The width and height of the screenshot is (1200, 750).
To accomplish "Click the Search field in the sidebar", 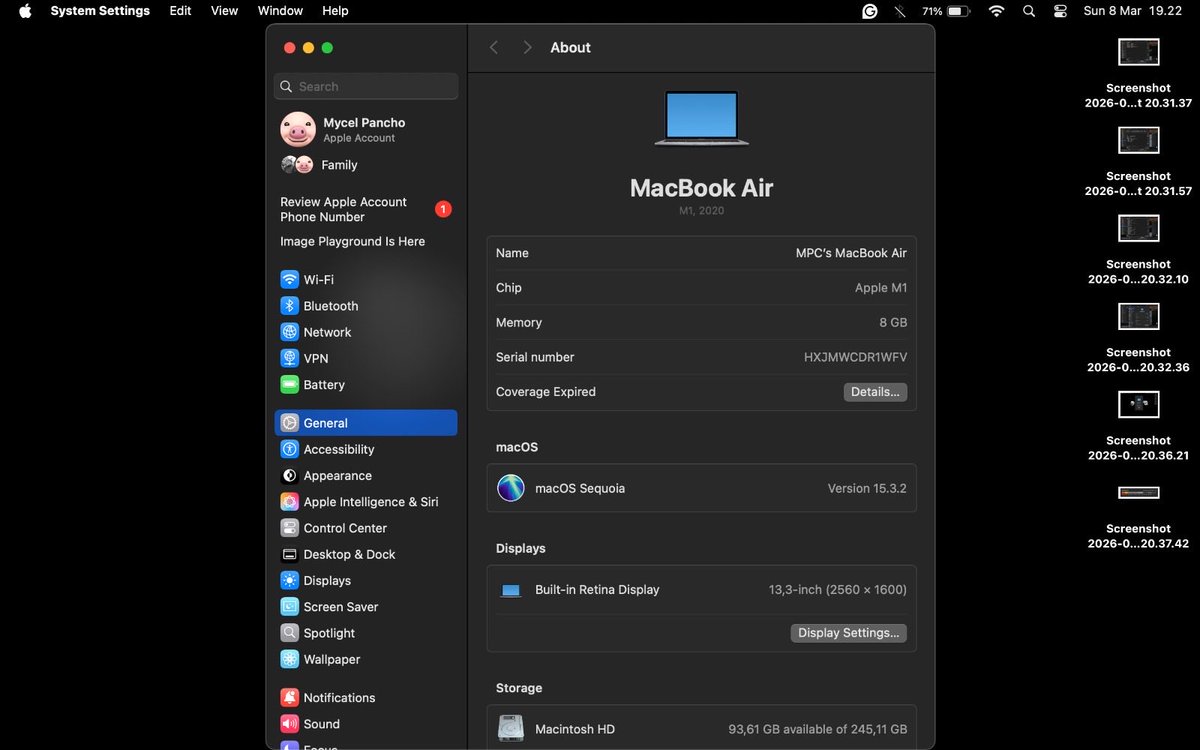I will point(365,86).
